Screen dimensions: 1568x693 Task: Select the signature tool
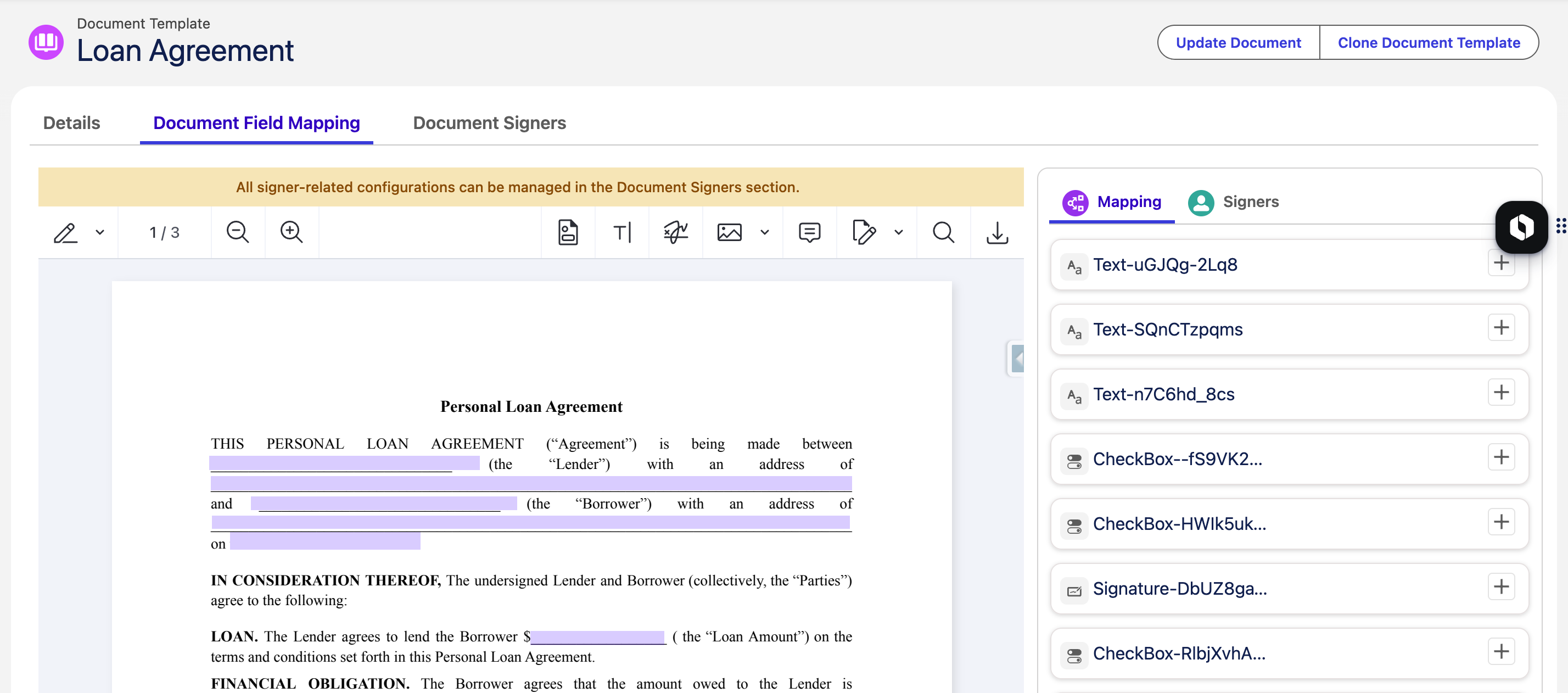tap(676, 233)
